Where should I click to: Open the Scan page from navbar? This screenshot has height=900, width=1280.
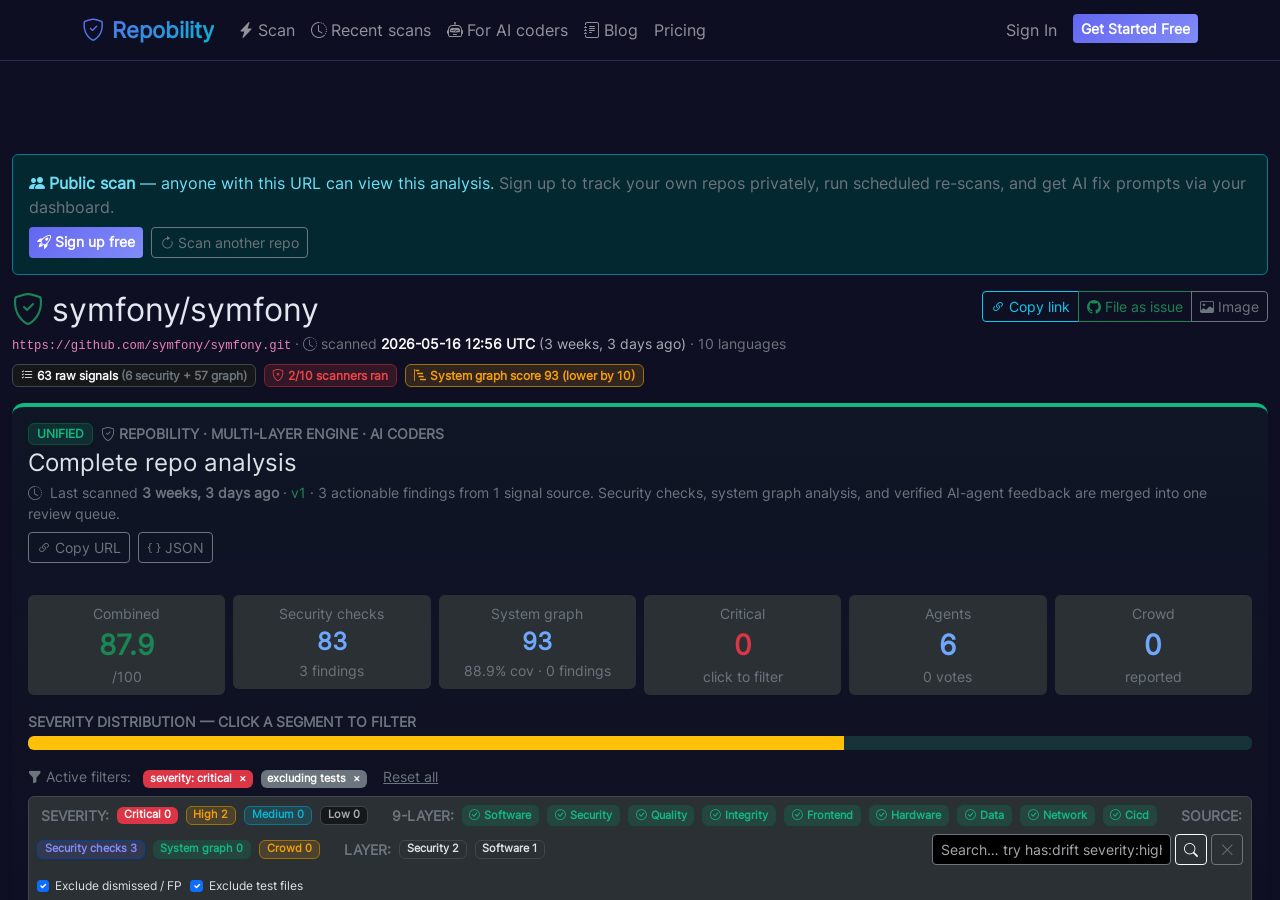click(x=267, y=30)
